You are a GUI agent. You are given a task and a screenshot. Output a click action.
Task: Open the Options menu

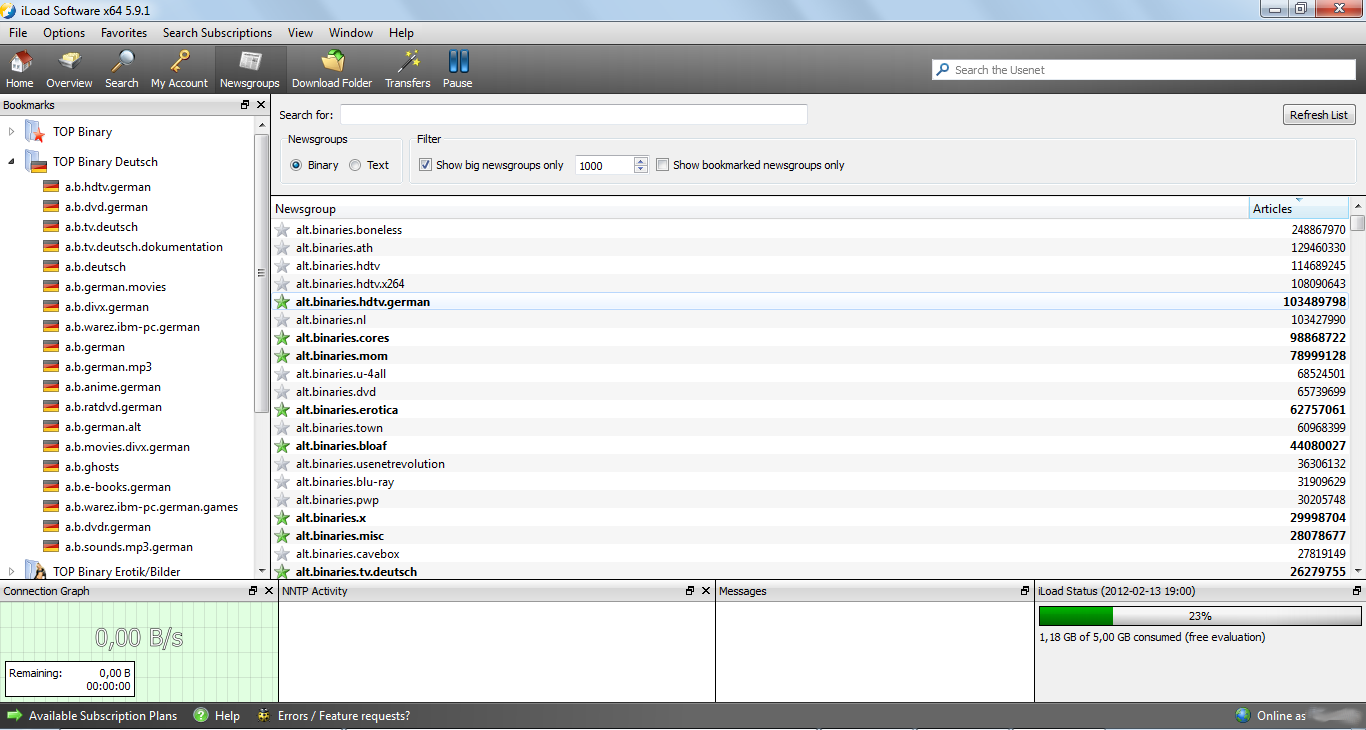(x=63, y=32)
